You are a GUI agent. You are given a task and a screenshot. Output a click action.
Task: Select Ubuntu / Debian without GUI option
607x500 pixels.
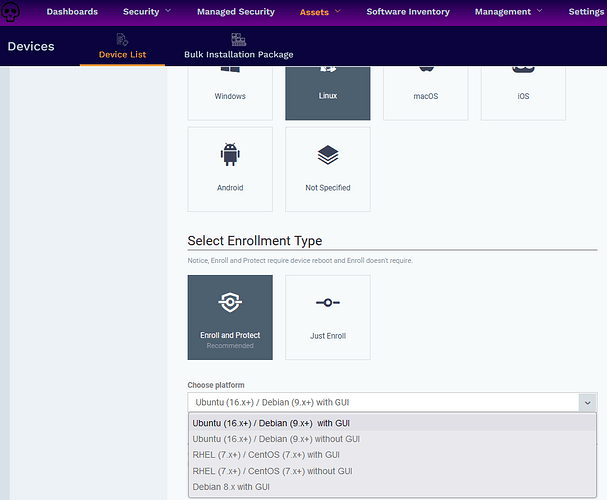click(276, 439)
